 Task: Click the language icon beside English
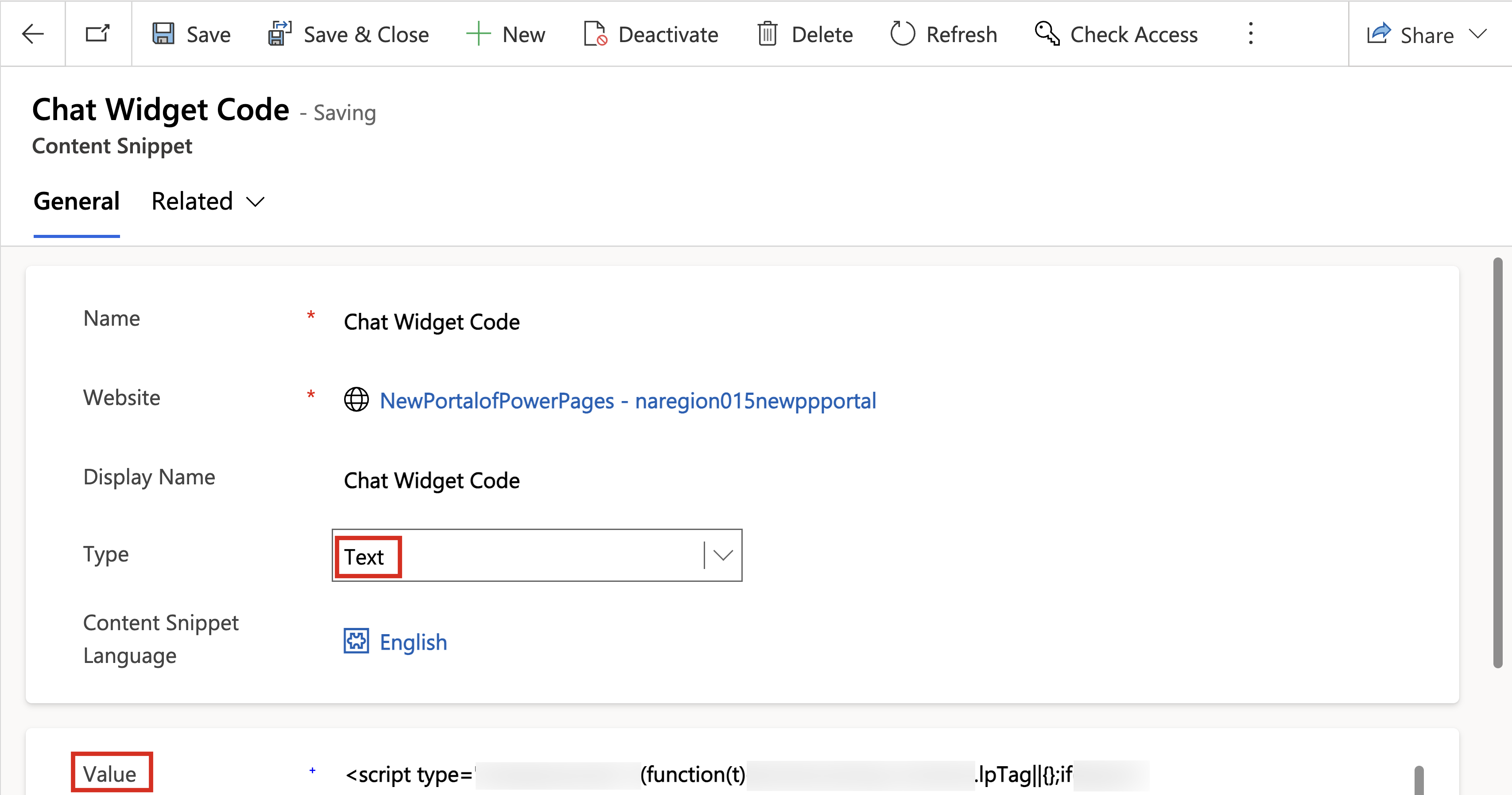pos(356,641)
